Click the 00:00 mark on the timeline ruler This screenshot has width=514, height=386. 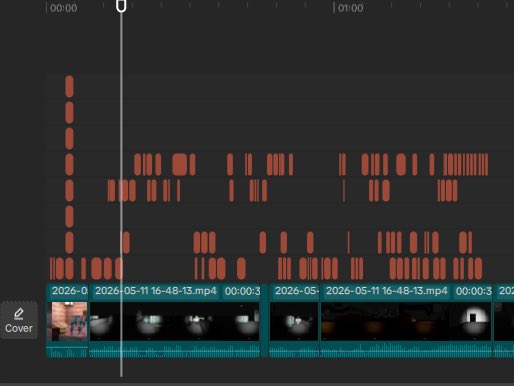point(63,8)
